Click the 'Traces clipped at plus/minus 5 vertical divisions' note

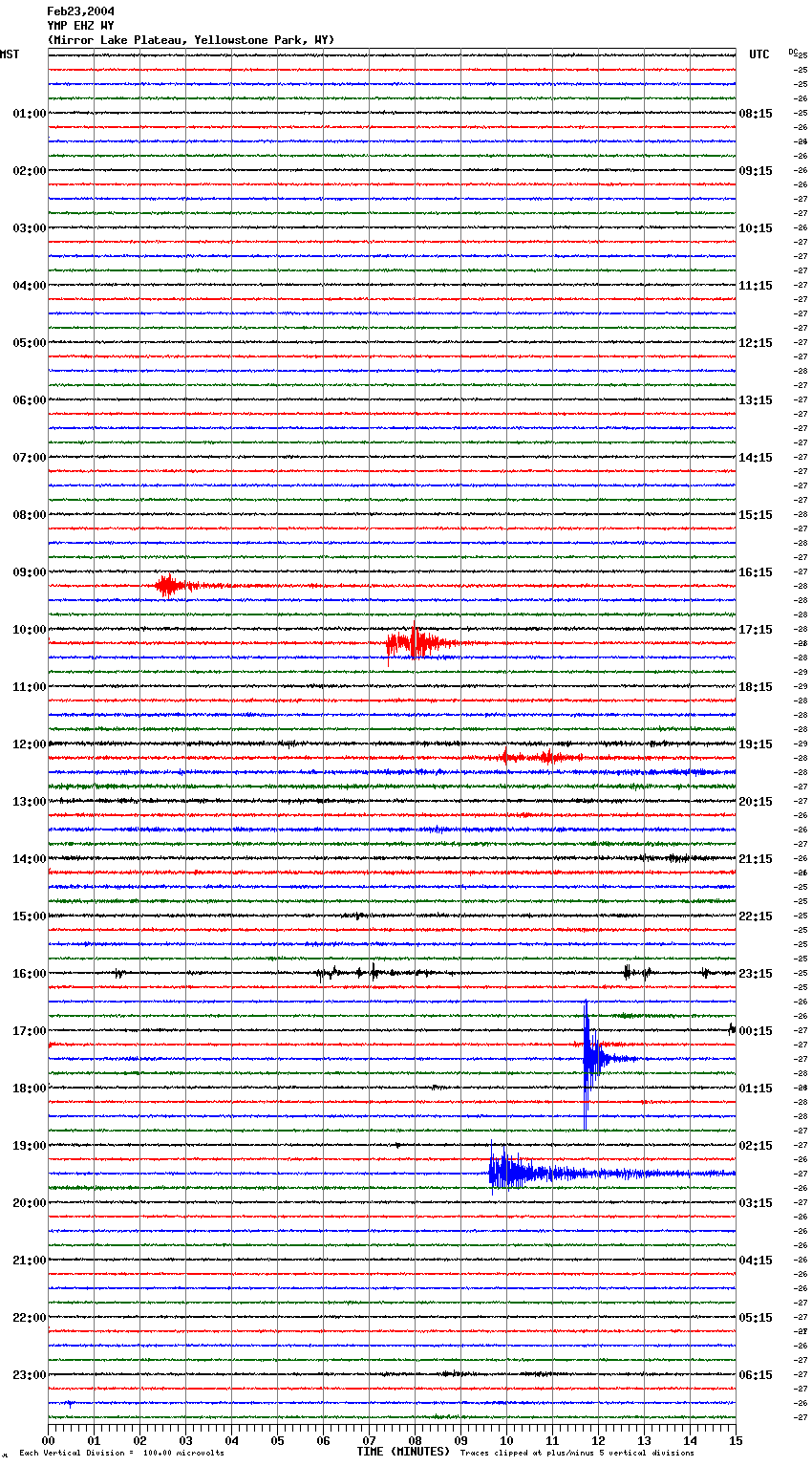pos(577,1454)
